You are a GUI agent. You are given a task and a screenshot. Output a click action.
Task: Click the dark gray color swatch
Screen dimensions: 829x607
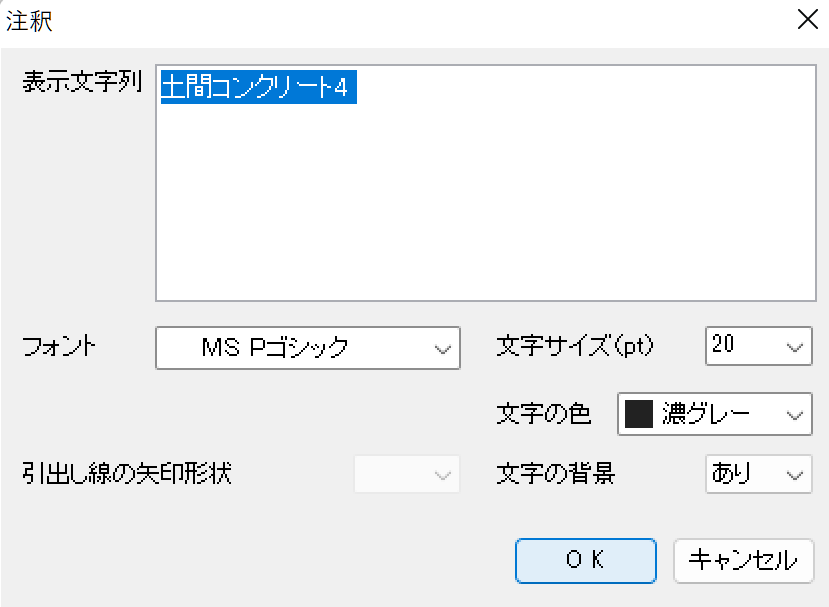tap(638, 414)
